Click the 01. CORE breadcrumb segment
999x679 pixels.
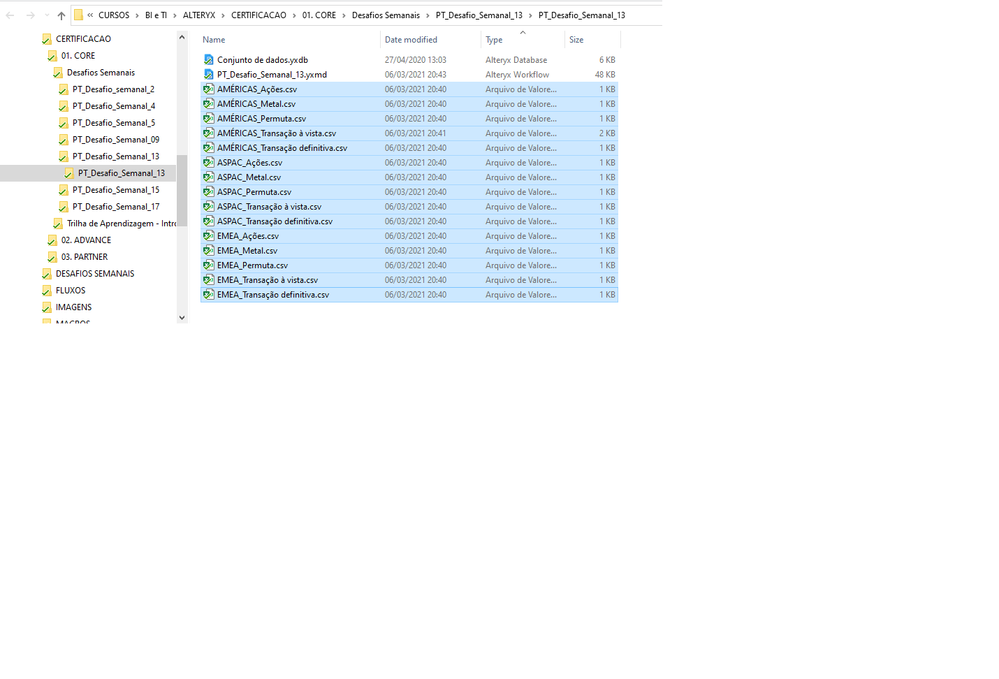coord(319,15)
